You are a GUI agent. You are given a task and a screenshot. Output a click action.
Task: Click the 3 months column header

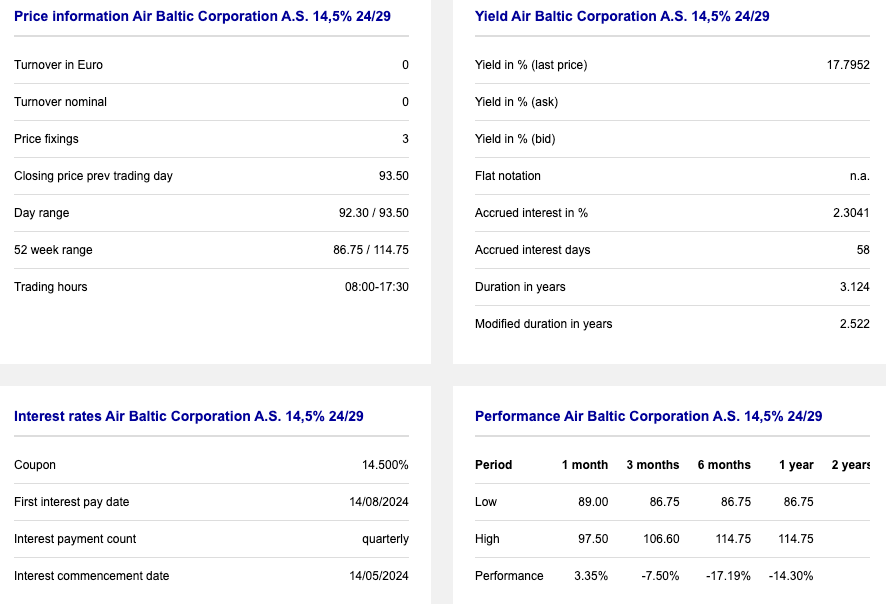[653, 465]
